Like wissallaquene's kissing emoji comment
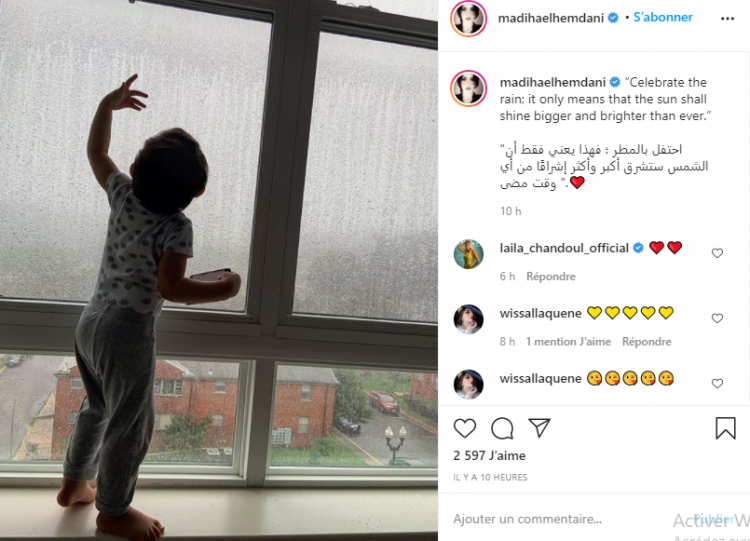The height and width of the screenshot is (541, 750). click(x=717, y=383)
